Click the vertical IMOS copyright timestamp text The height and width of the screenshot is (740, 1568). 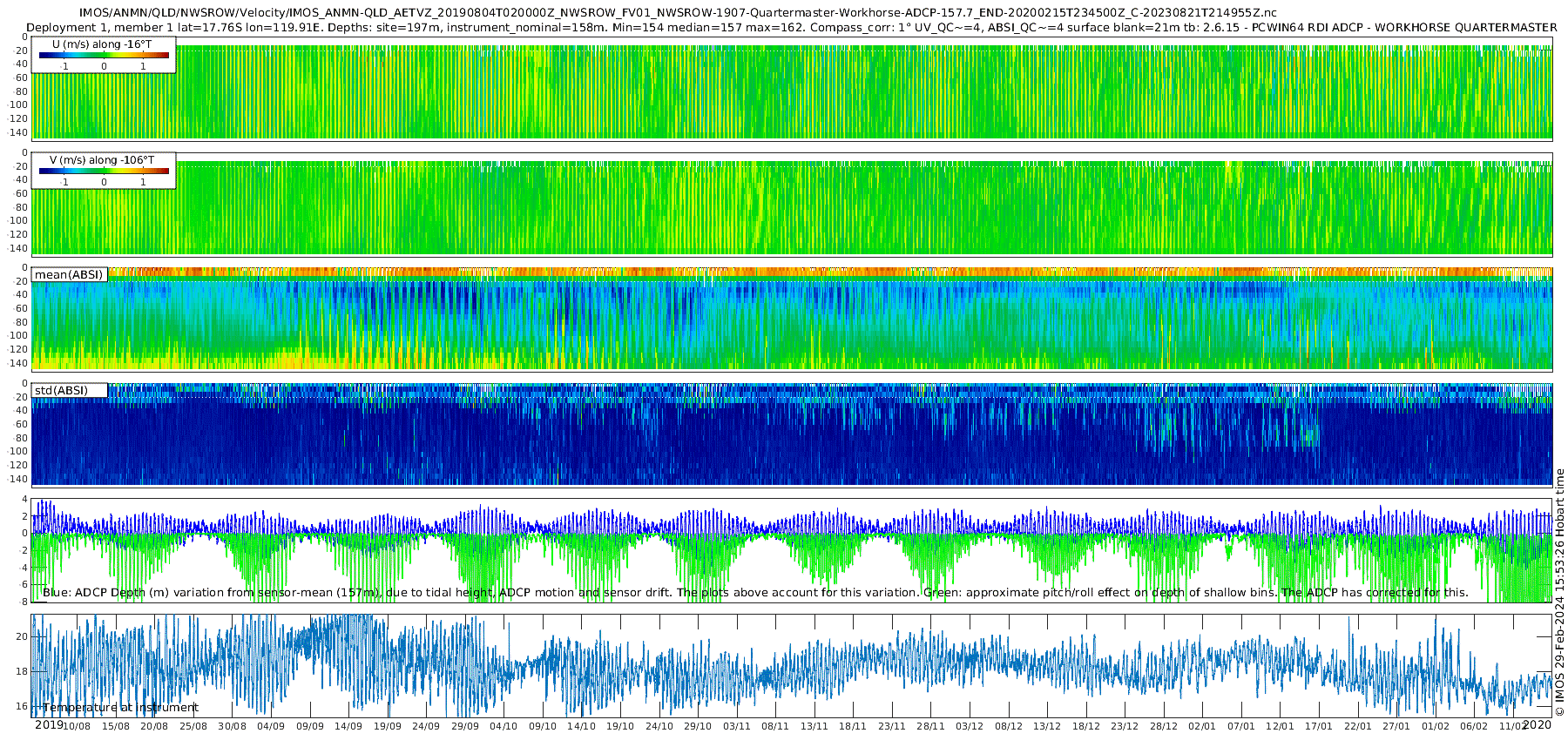[x=1560, y=593]
